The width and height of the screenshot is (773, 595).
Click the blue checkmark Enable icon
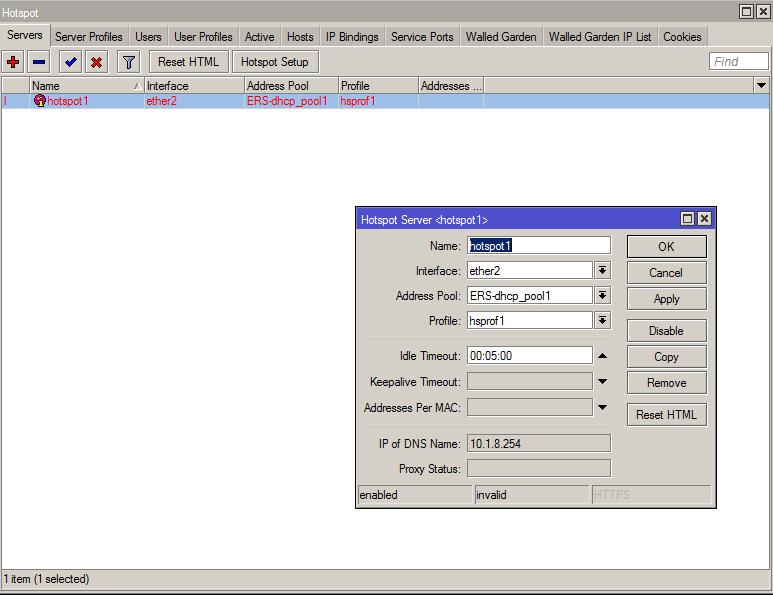coord(70,62)
